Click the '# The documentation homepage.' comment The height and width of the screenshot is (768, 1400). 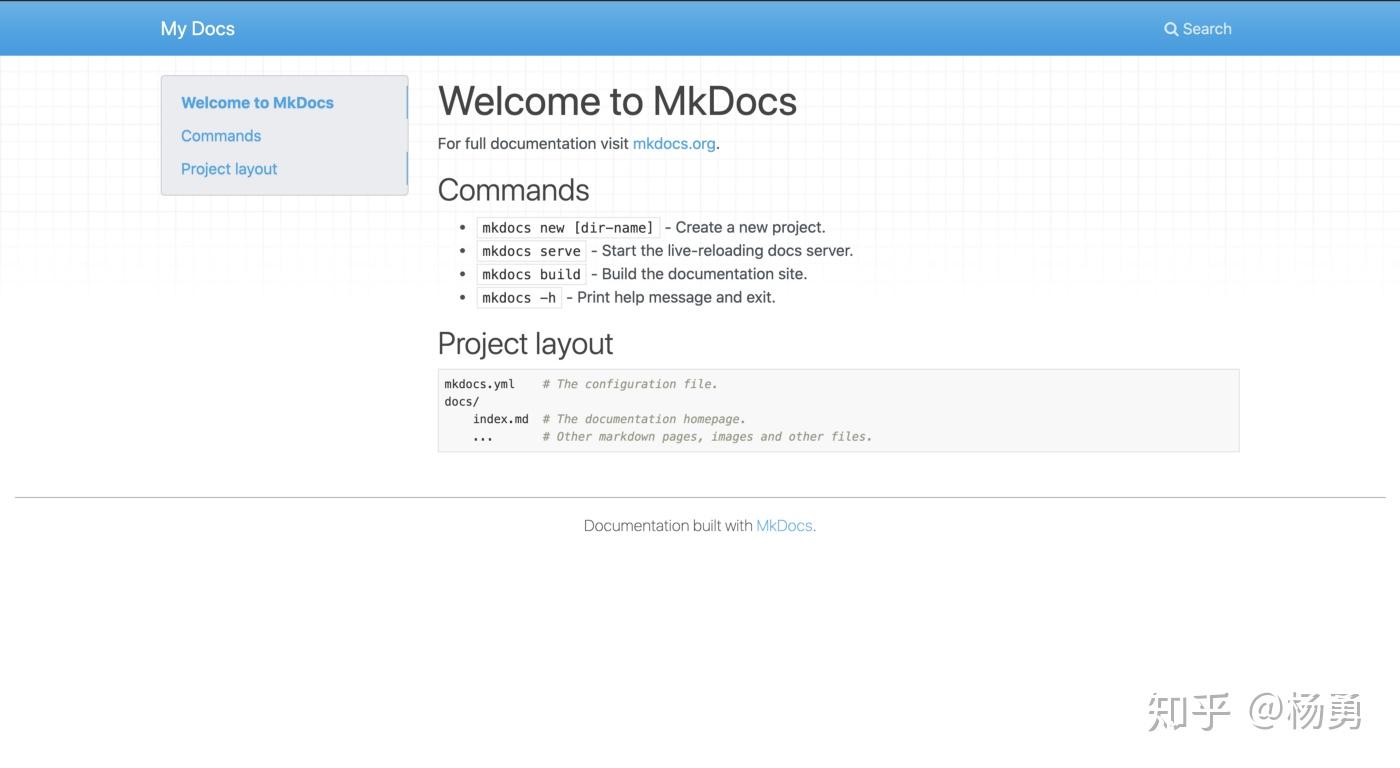pyautogui.click(x=644, y=419)
